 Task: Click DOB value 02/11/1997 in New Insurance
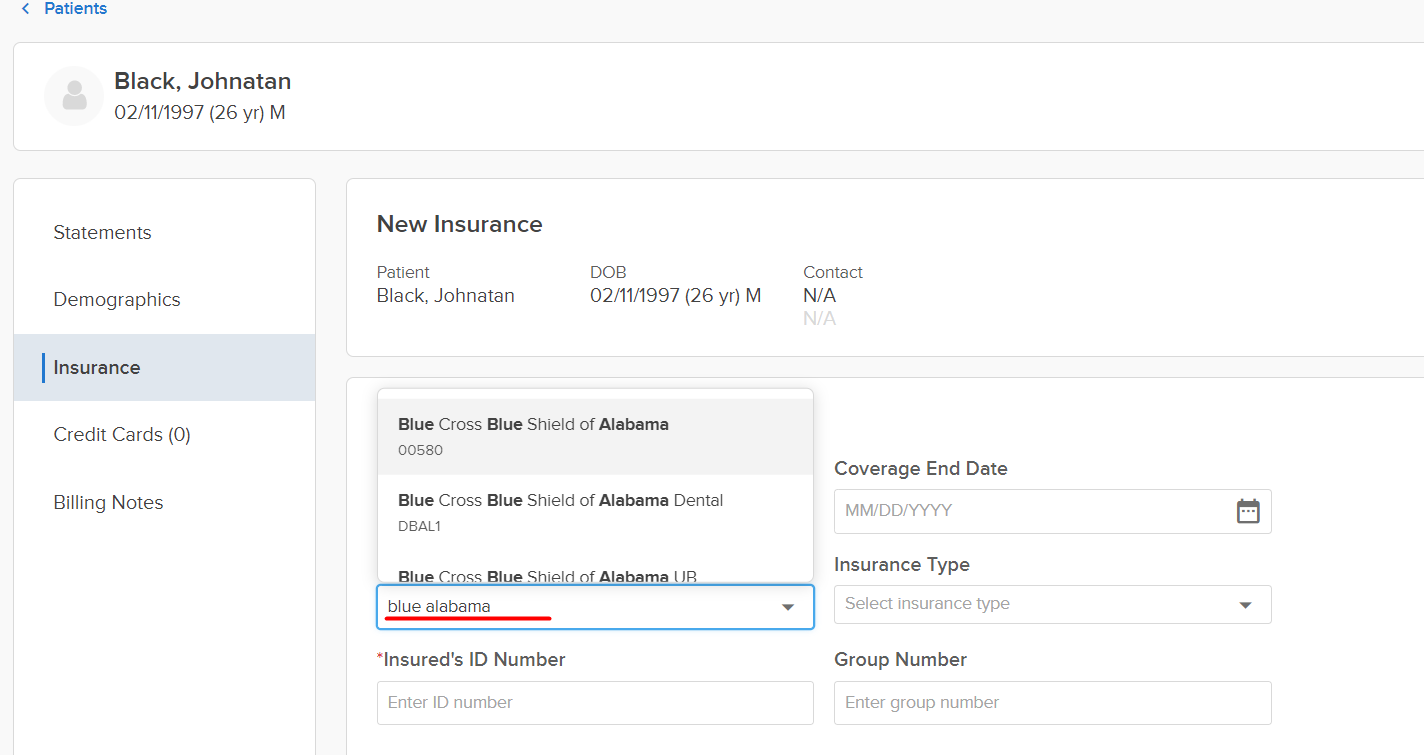(x=675, y=296)
